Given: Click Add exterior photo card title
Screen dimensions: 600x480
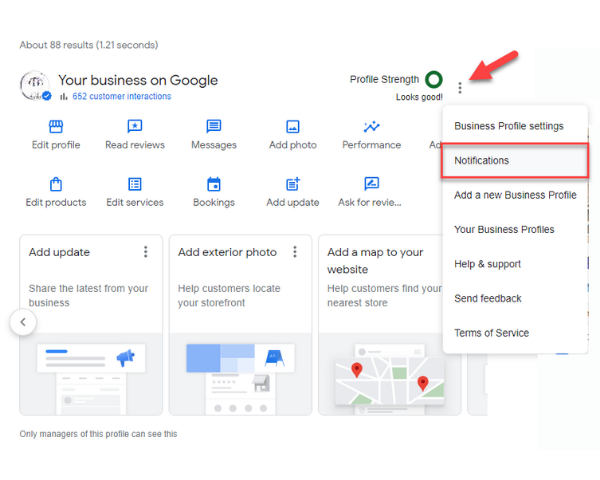Looking at the screenshot, I should click(227, 252).
